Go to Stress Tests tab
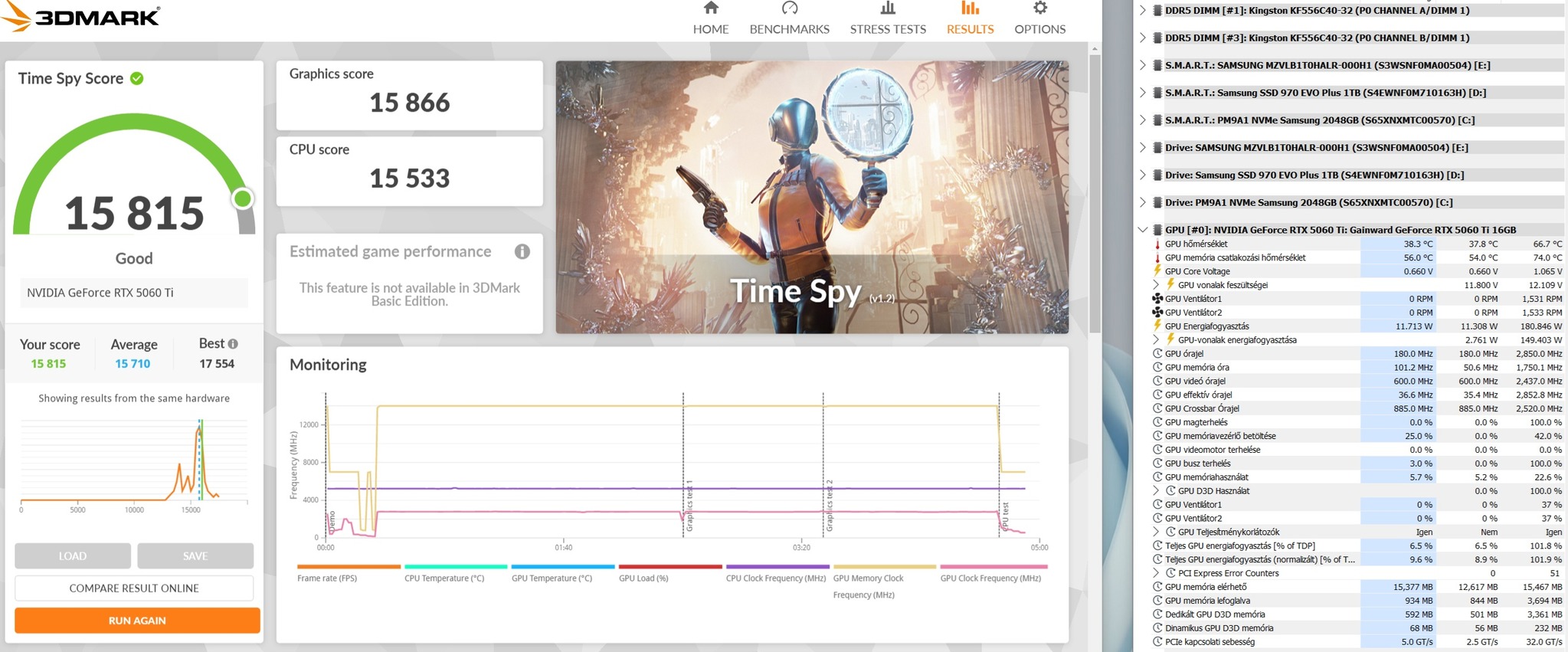The image size is (1568, 652). (888, 19)
